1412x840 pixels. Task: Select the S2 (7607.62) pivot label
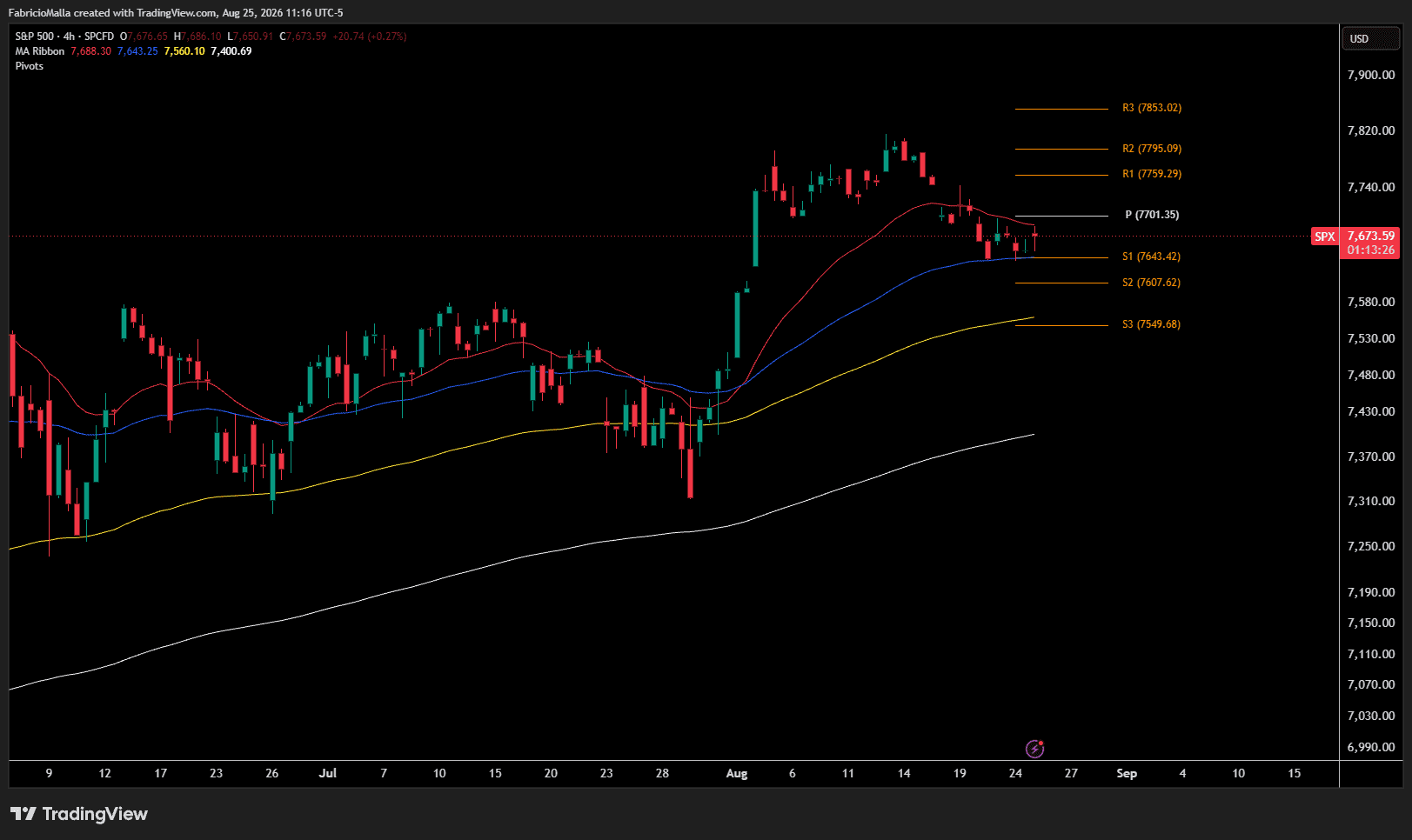pyautogui.click(x=1151, y=283)
